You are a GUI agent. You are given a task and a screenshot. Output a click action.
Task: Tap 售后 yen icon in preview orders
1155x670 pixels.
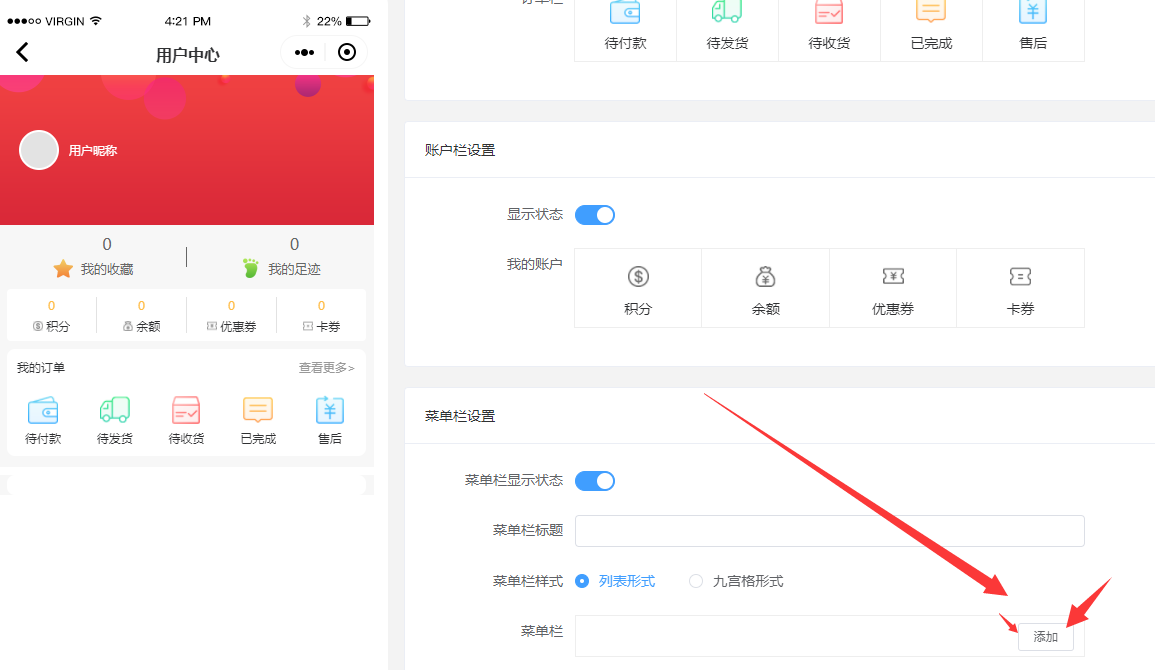(x=330, y=410)
